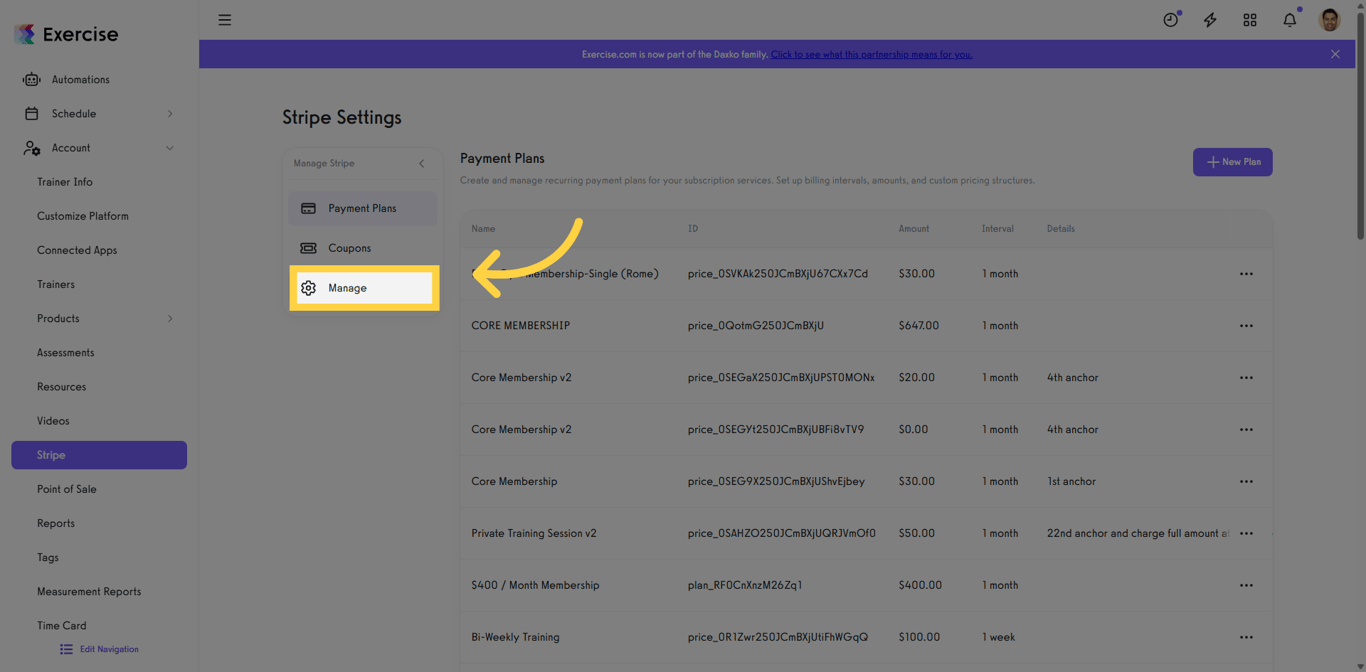Click the profile avatar photo
The image size is (1366, 672).
[1329, 19]
